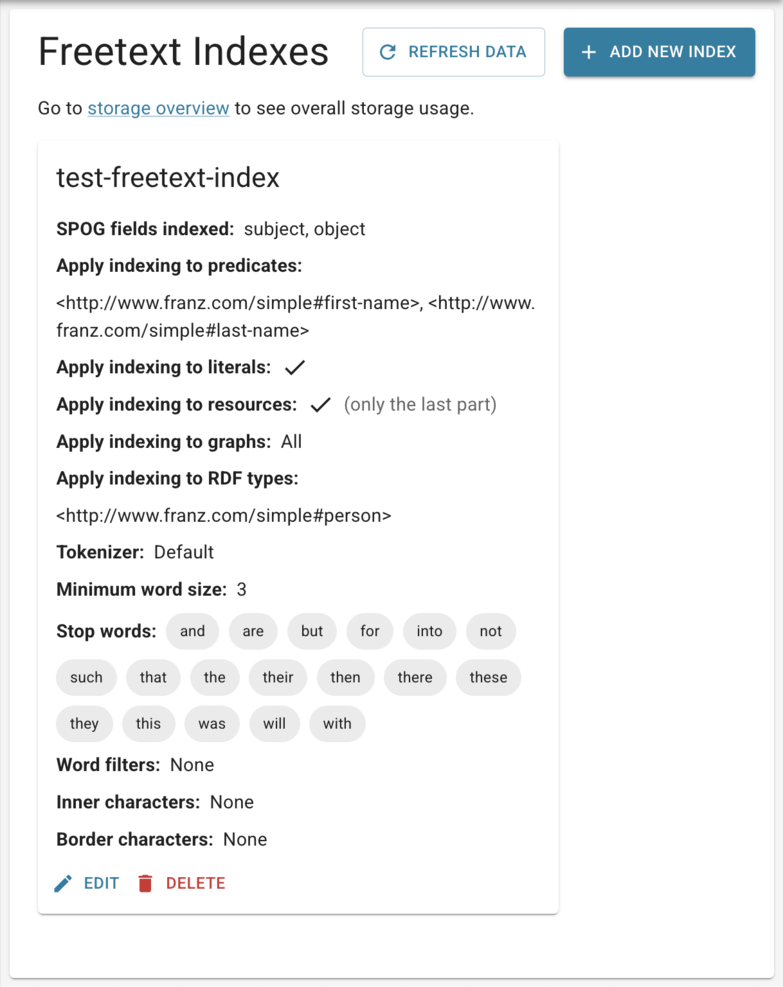
Task: Click the 'these' stop word chip
Action: pos(488,677)
